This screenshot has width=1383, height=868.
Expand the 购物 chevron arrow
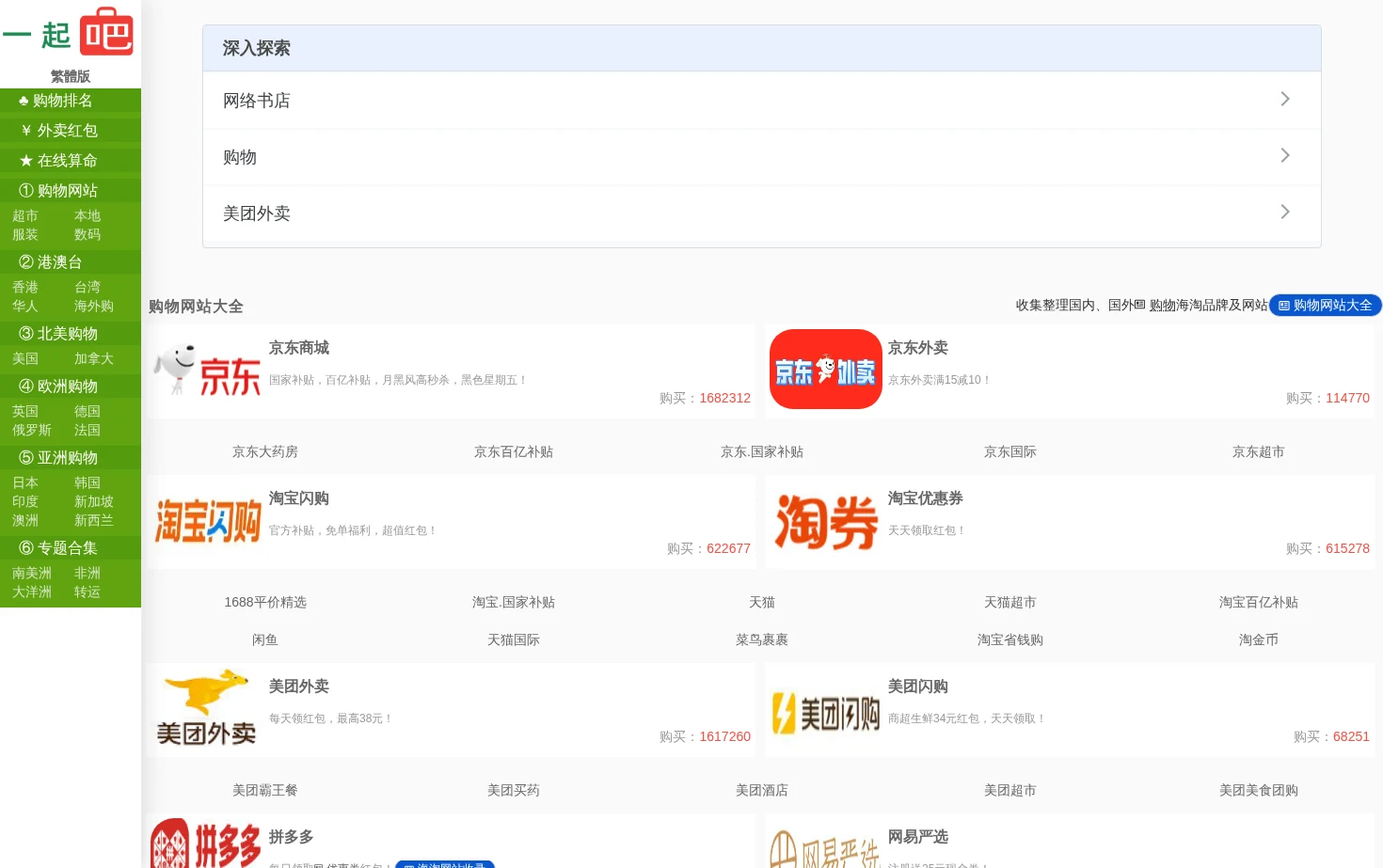tap(1285, 155)
